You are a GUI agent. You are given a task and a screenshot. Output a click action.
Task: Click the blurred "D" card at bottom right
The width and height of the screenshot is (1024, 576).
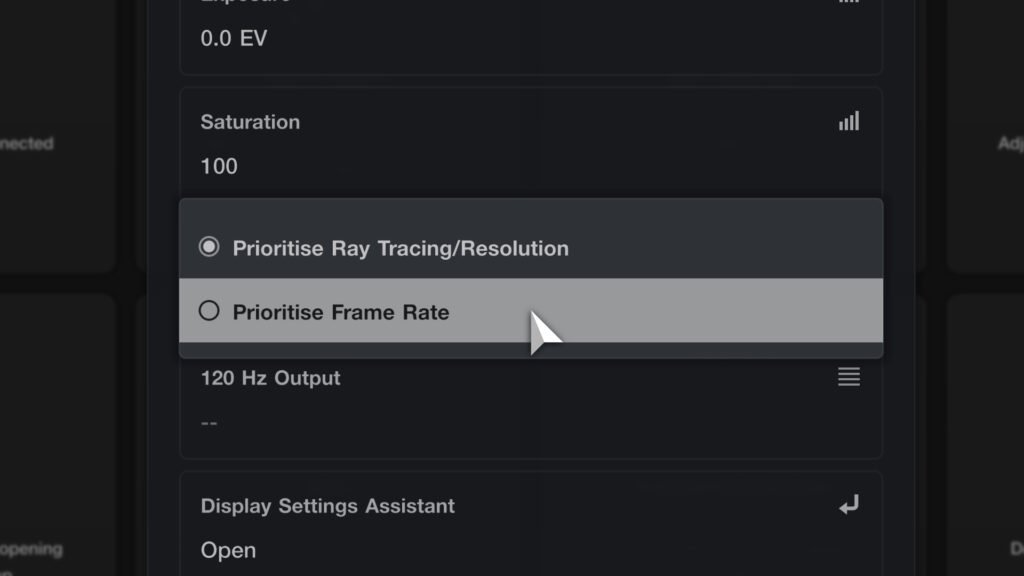click(1015, 549)
